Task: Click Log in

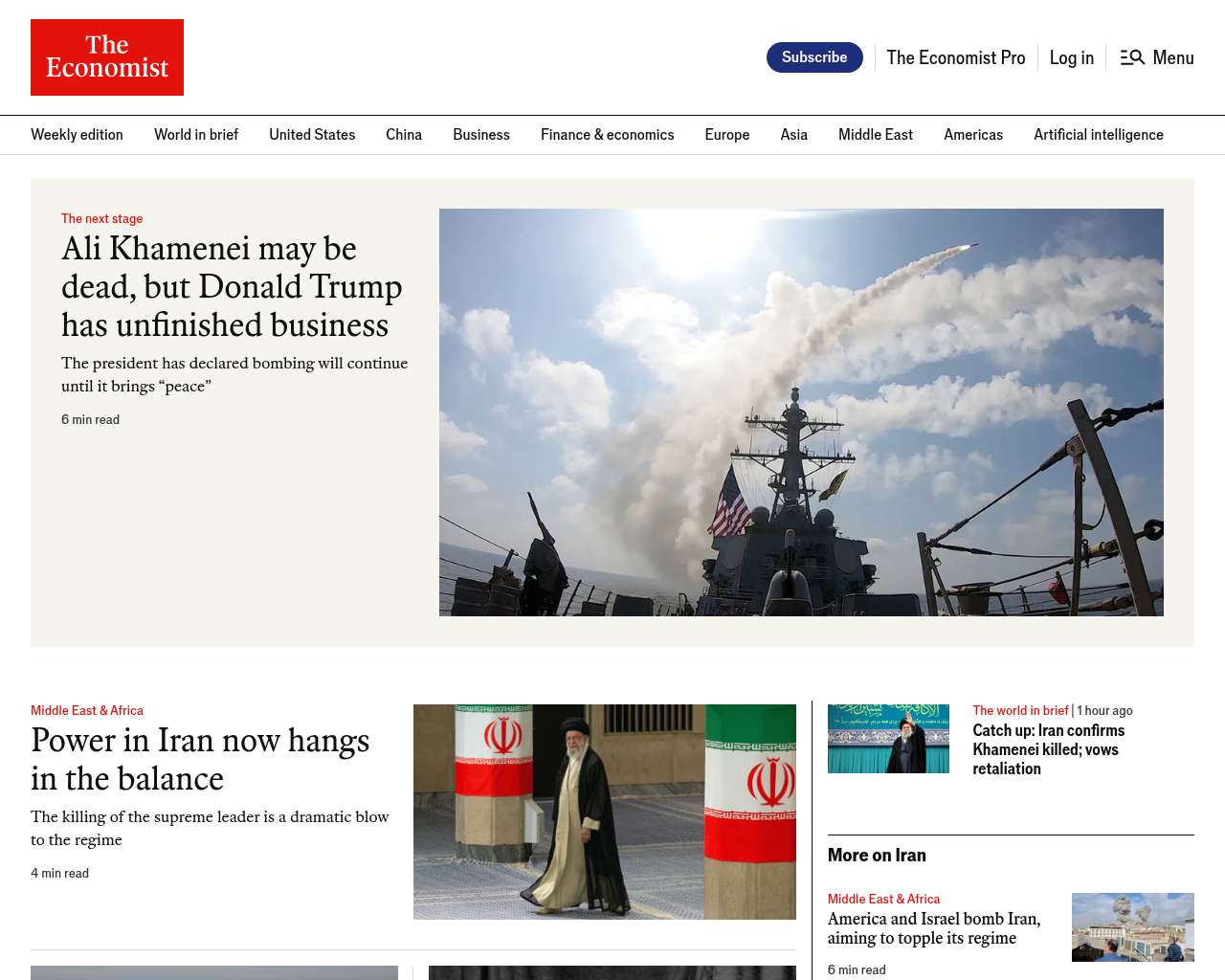Action: click(x=1071, y=57)
